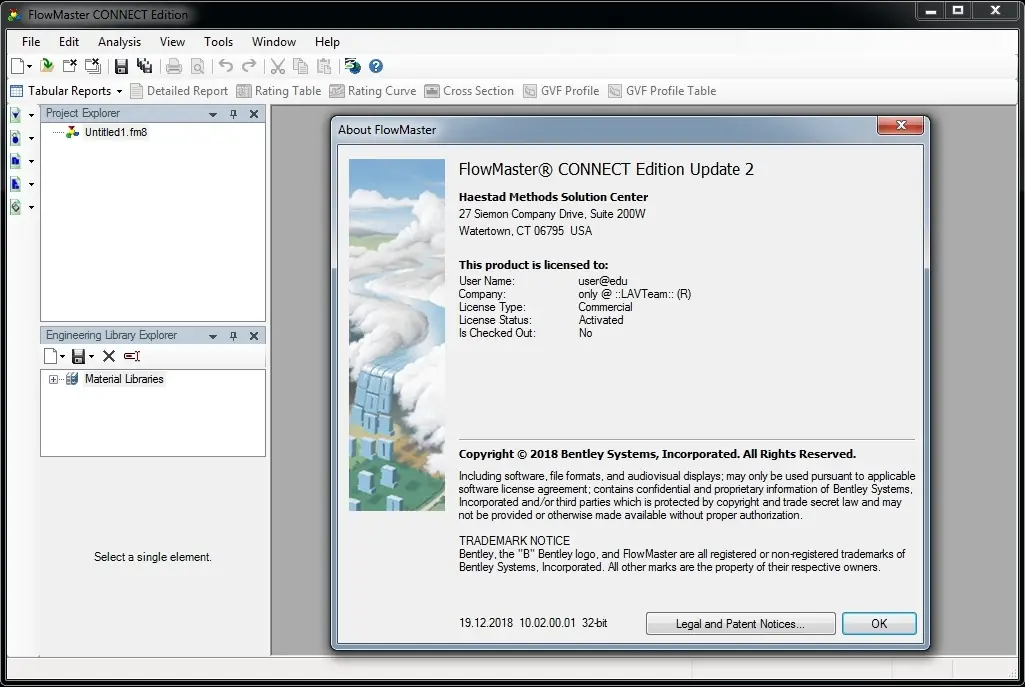Viewport: 1025px width, 687px height.
Task: Click the delete X icon in Engineering Library toolbar
Action: (109, 356)
